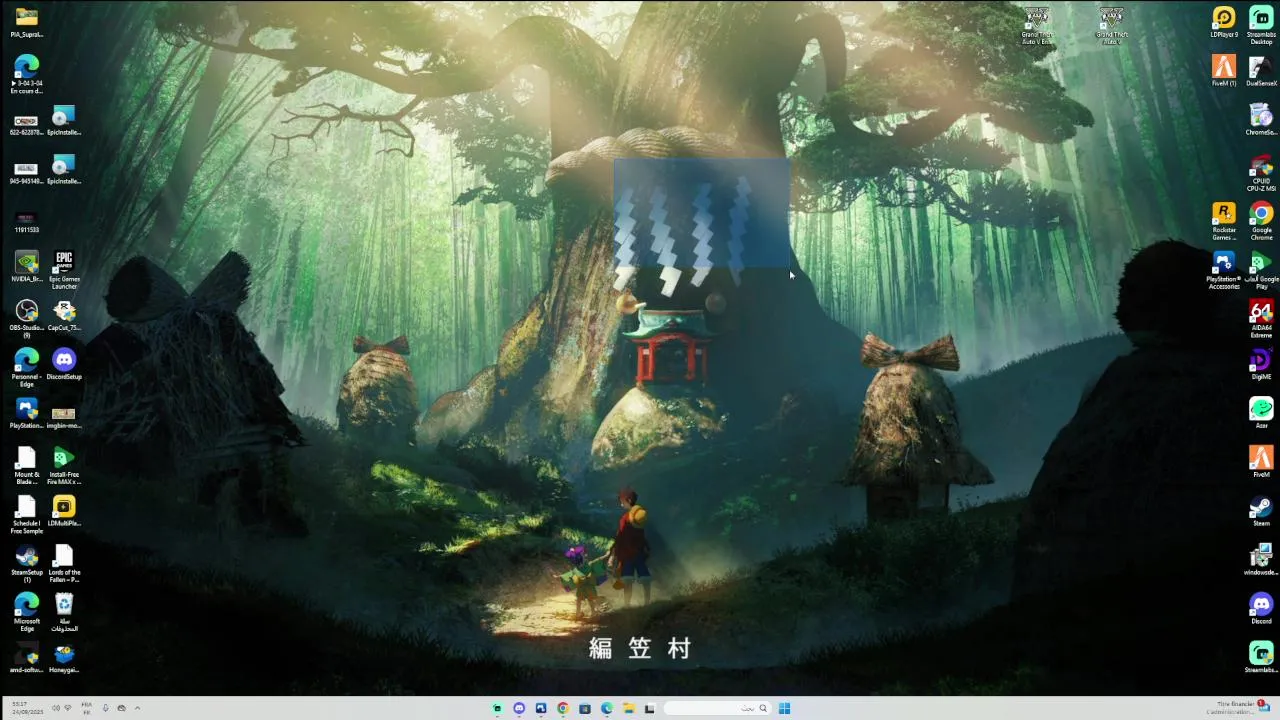Select the Steam desktop shortcut
Viewport: 1280px width, 720px height.
tap(1261, 512)
